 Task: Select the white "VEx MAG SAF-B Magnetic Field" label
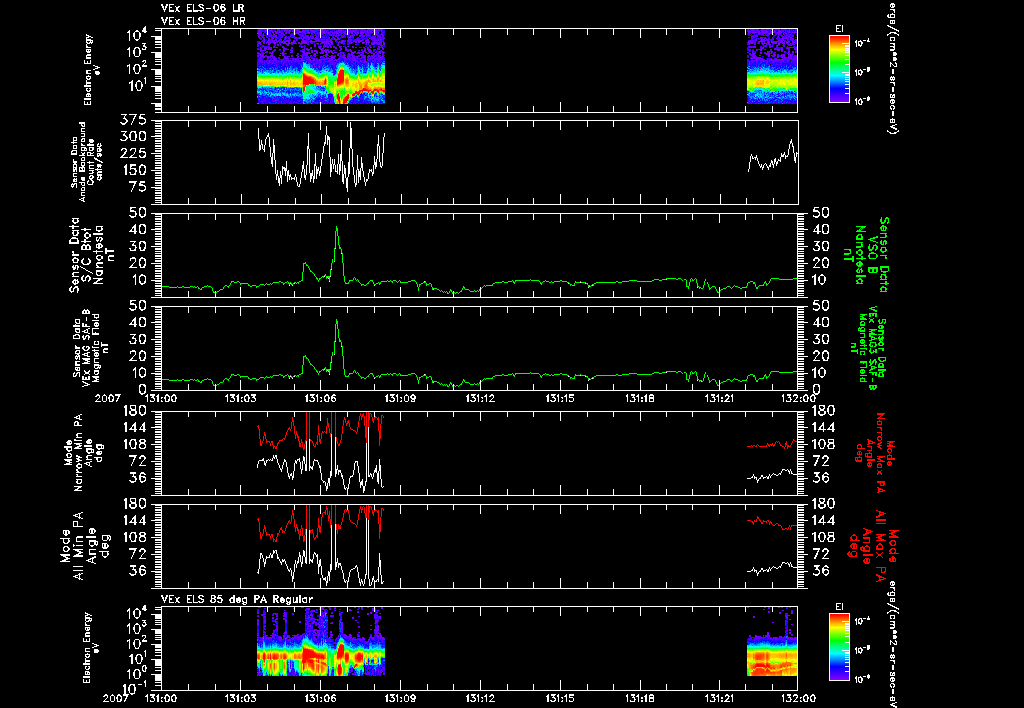91,346
